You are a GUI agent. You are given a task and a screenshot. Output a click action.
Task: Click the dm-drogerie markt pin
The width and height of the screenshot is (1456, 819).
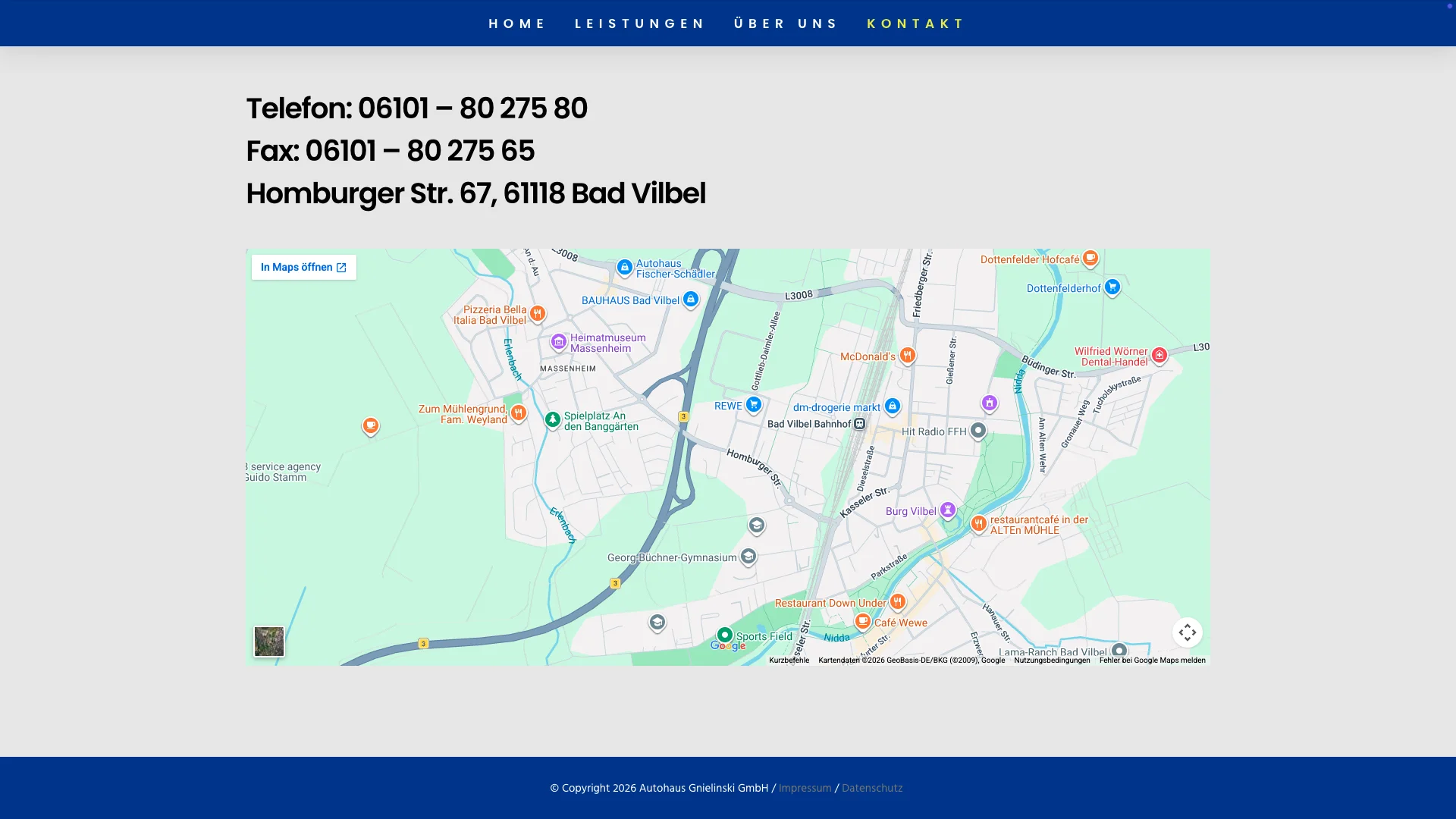click(x=893, y=407)
